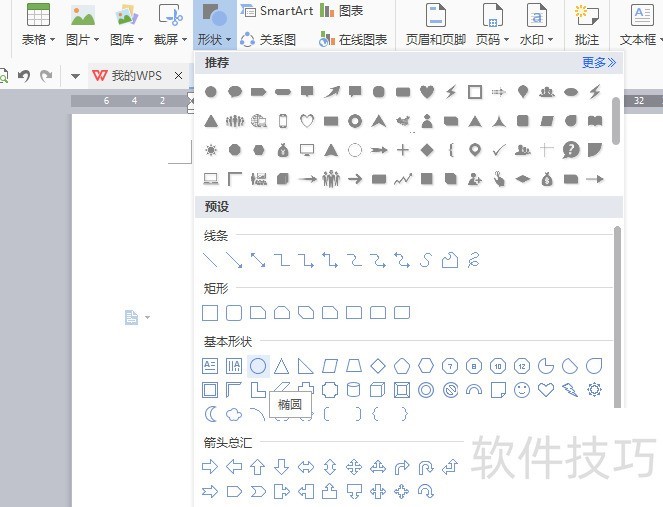Select the crescent moon shape
663x507 pixels.
[x=210, y=414]
